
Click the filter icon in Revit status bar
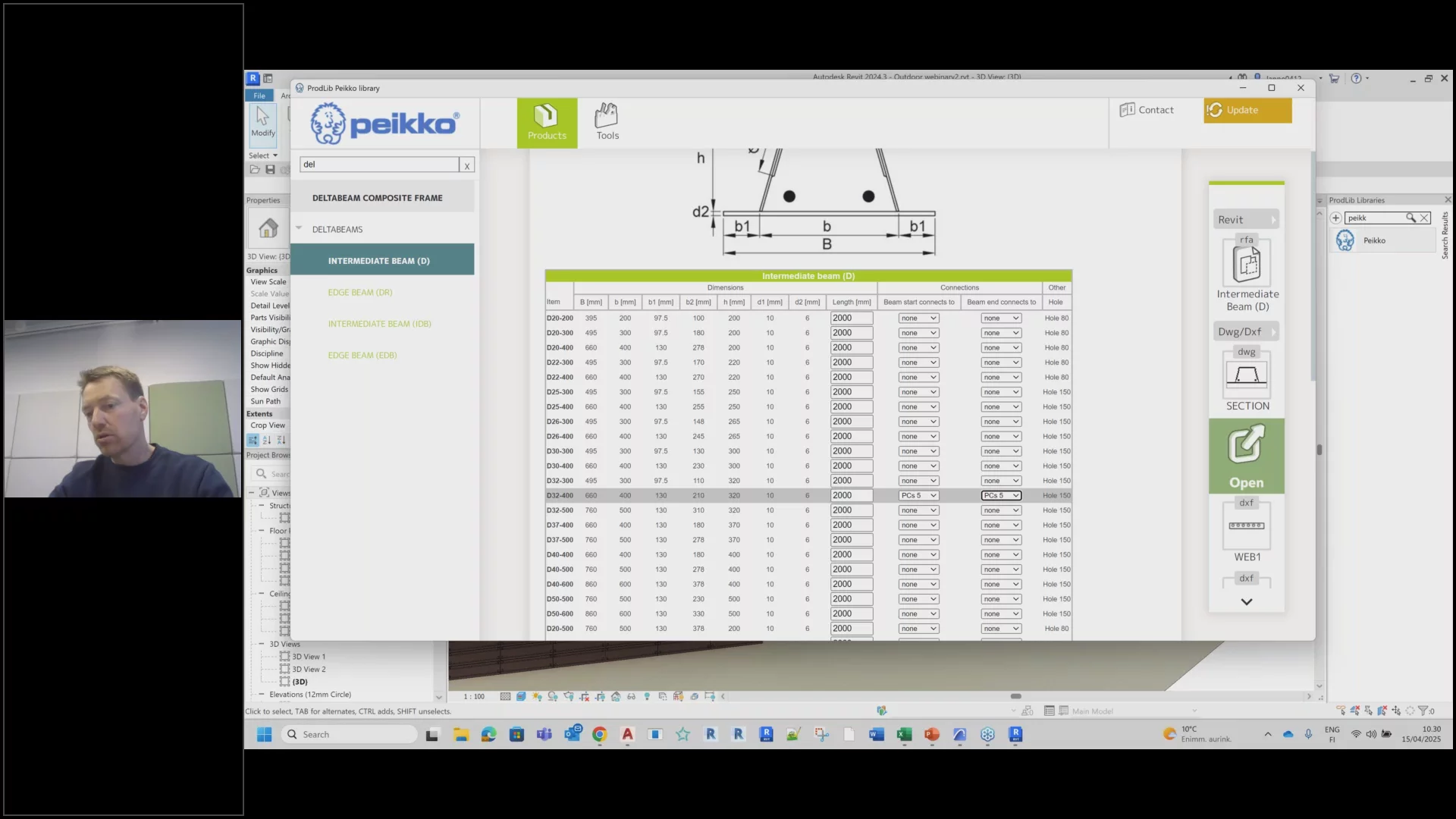1423,711
